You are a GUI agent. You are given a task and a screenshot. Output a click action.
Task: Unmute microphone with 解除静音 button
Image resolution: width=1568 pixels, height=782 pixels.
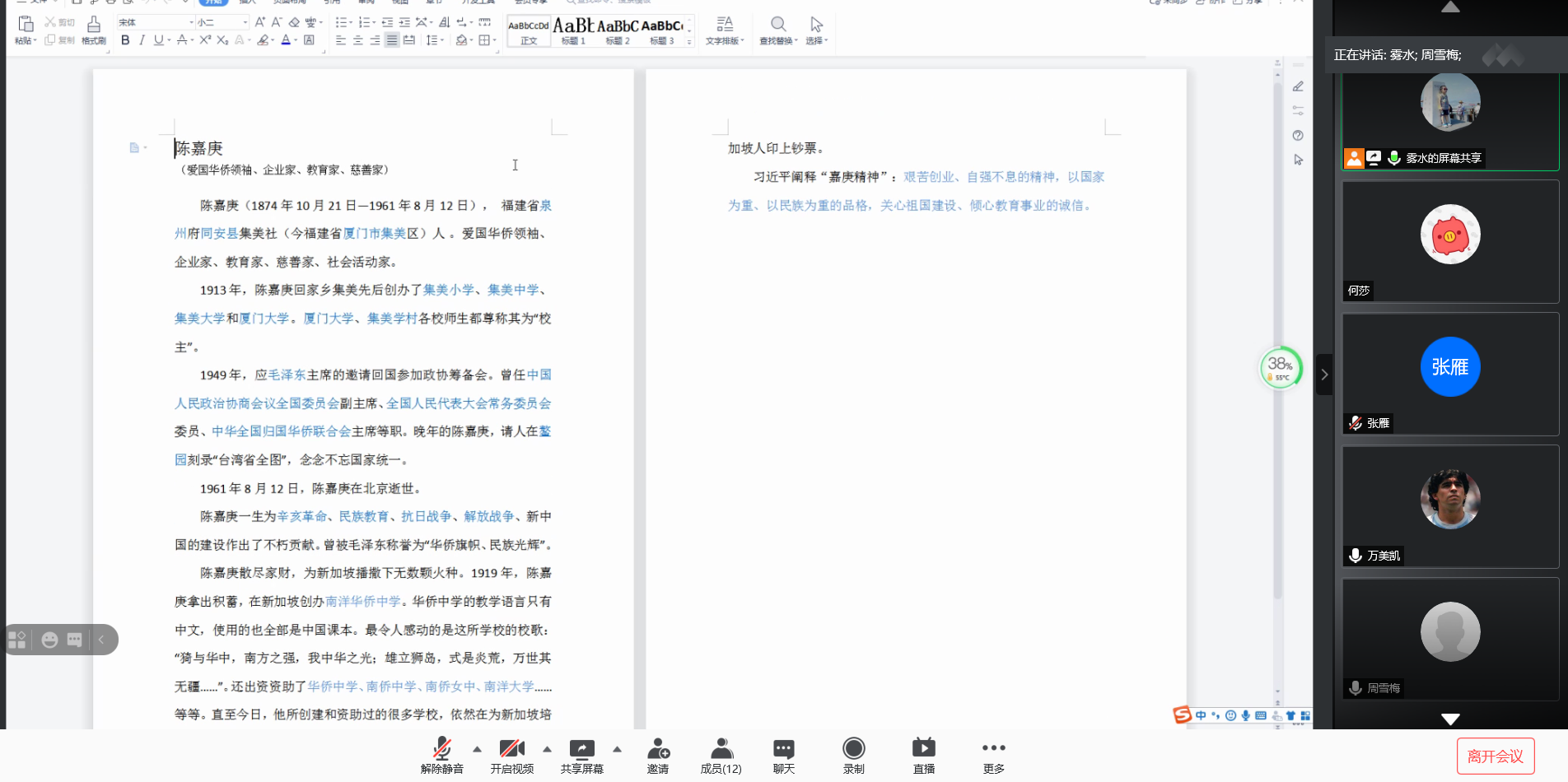click(x=441, y=755)
